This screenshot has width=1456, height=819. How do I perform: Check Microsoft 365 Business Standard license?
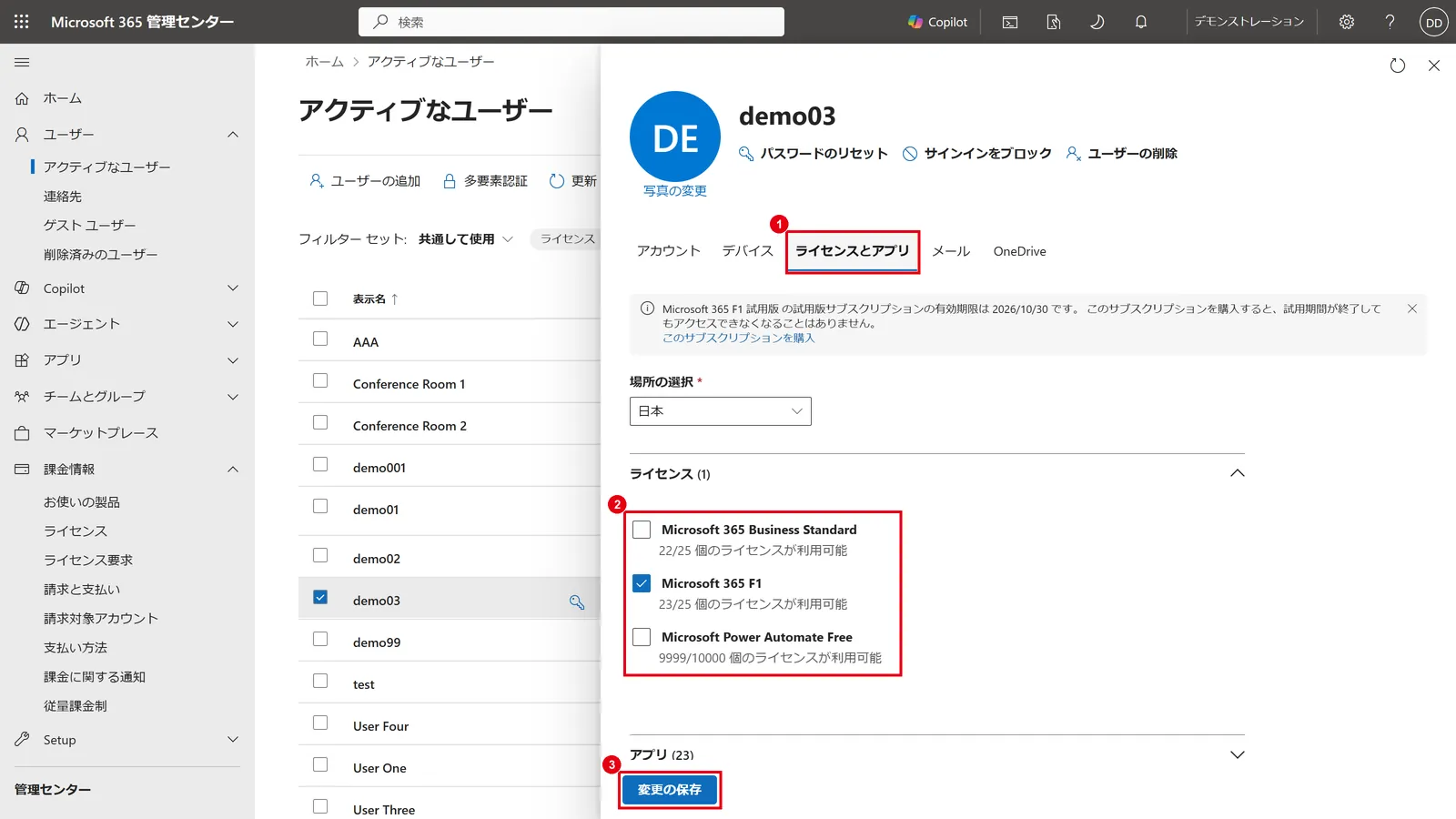(642, 530)
